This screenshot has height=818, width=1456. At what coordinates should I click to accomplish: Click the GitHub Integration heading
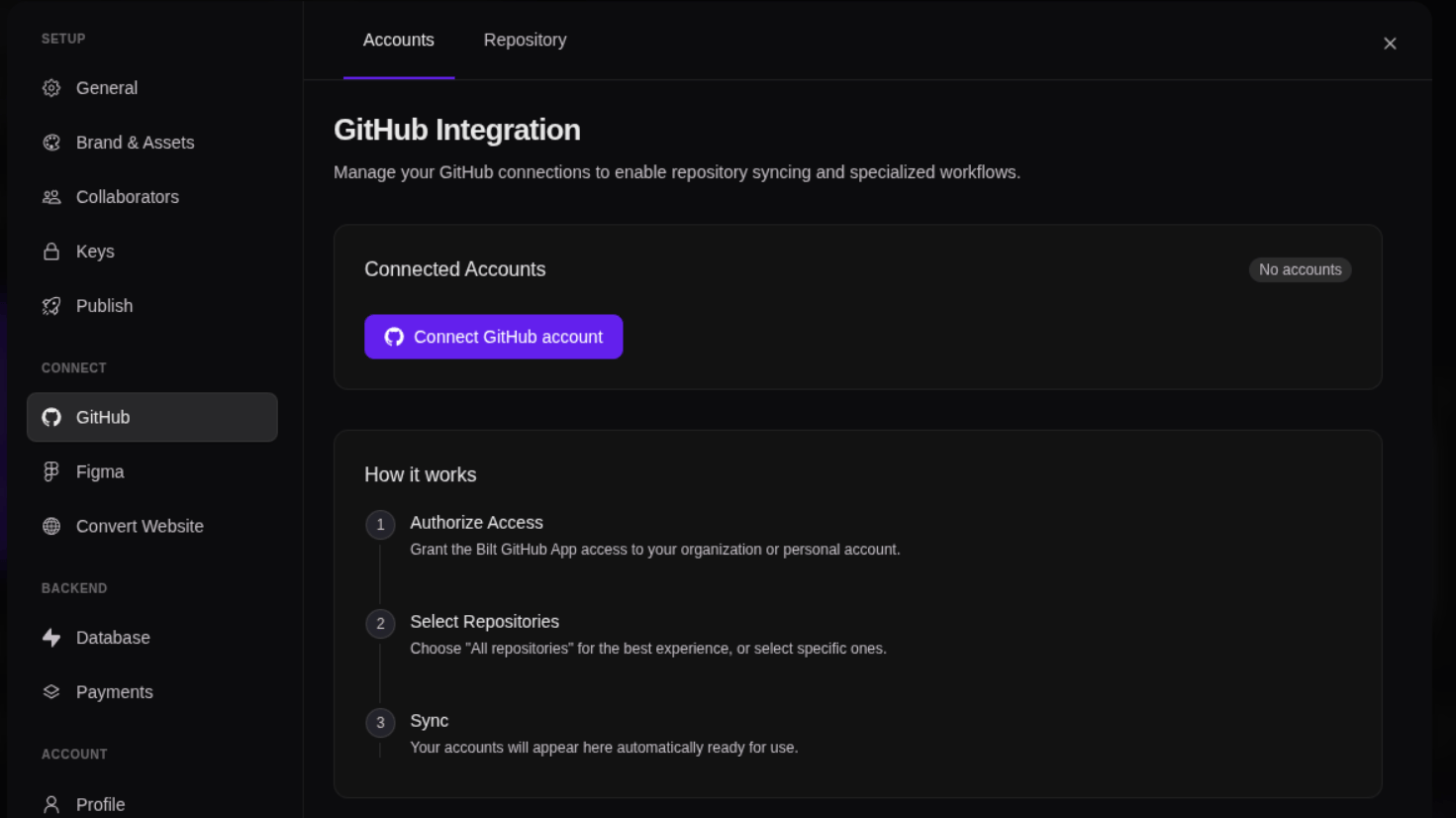(457, 130)
